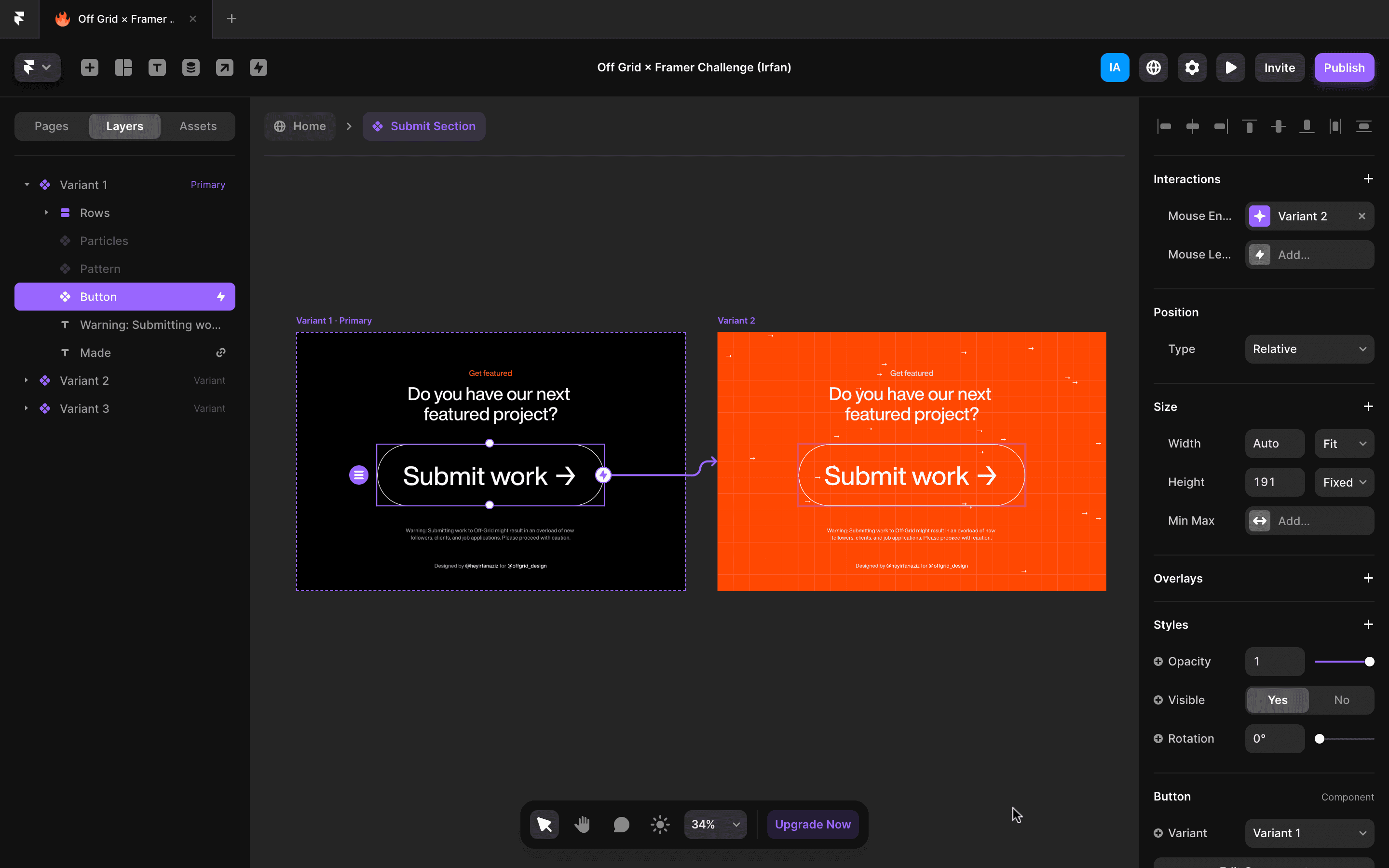Select the hand pan tool
The height and width of the screenshot is (868, 1389).
[x=582, y=825]
